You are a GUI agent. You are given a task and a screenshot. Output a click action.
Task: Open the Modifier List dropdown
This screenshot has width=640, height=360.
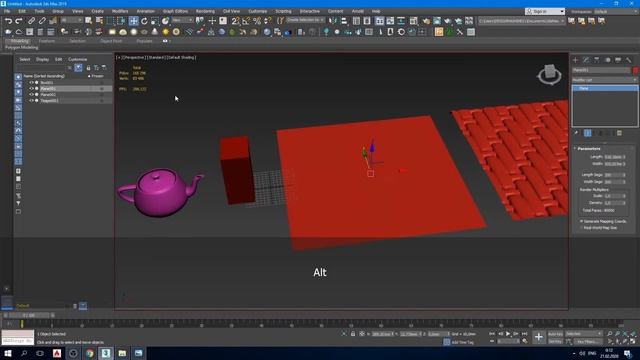(x=605, y=80)
